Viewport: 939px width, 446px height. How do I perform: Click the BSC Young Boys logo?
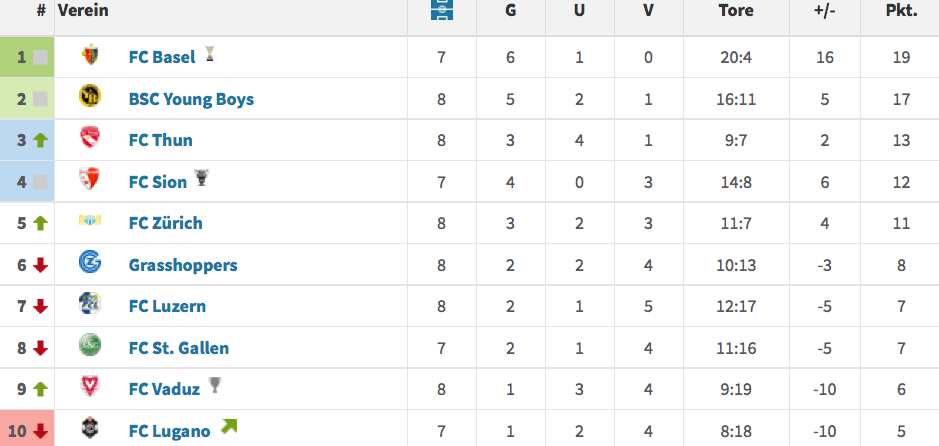(x=90, y=96)
